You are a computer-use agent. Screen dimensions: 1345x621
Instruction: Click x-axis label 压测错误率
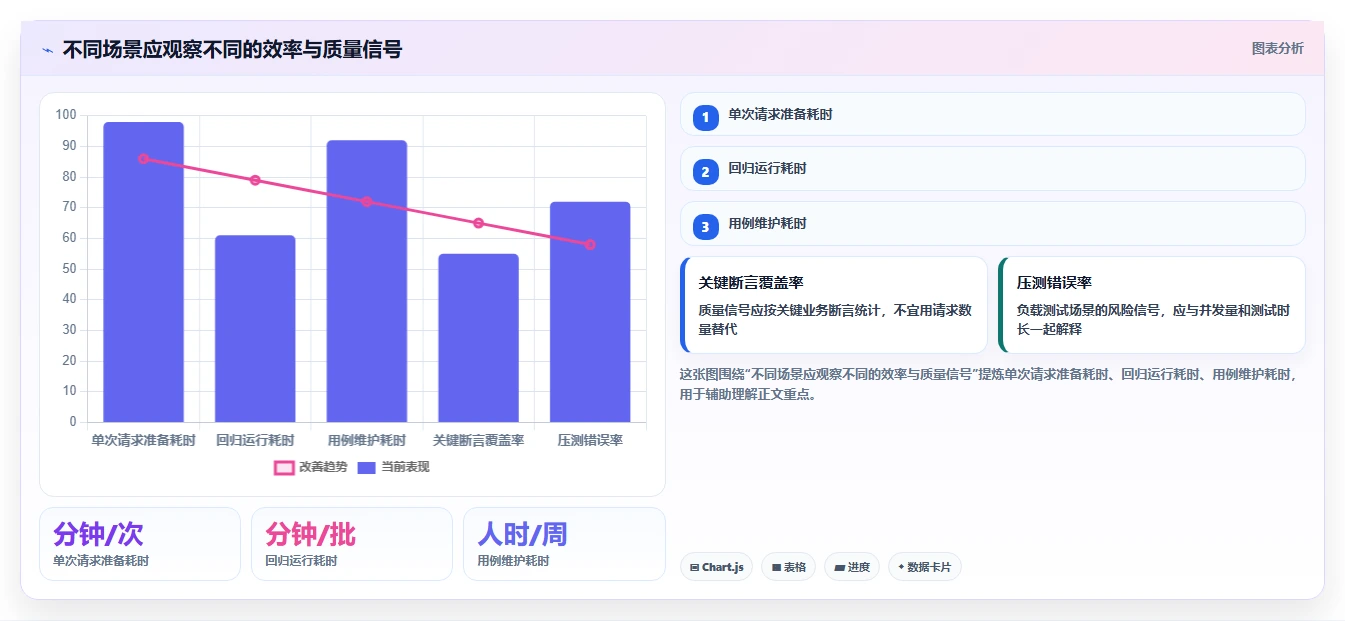pyautogui.click(x=590, y=440)
